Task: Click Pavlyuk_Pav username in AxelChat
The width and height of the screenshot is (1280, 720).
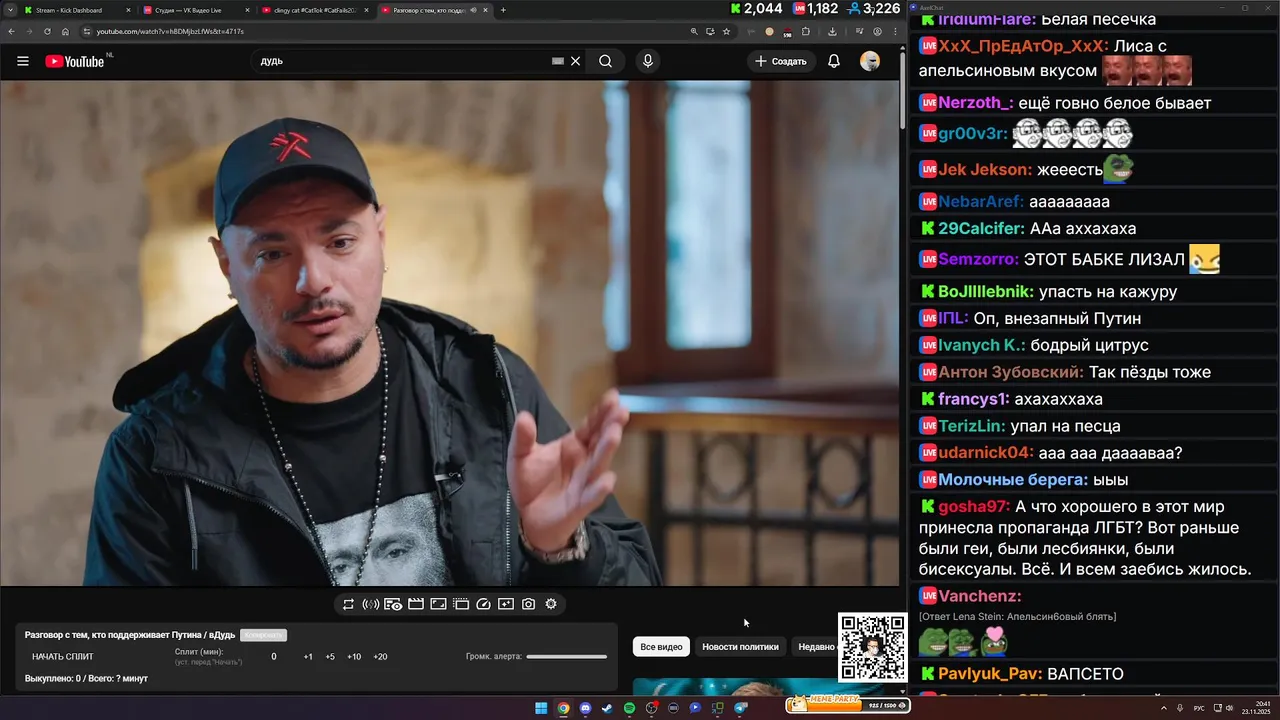Action: tap(990, 674)
